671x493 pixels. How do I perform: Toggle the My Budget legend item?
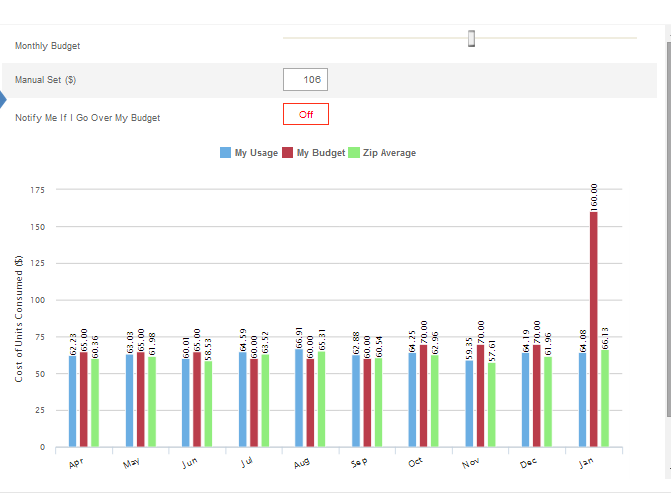tap(313, 153)
